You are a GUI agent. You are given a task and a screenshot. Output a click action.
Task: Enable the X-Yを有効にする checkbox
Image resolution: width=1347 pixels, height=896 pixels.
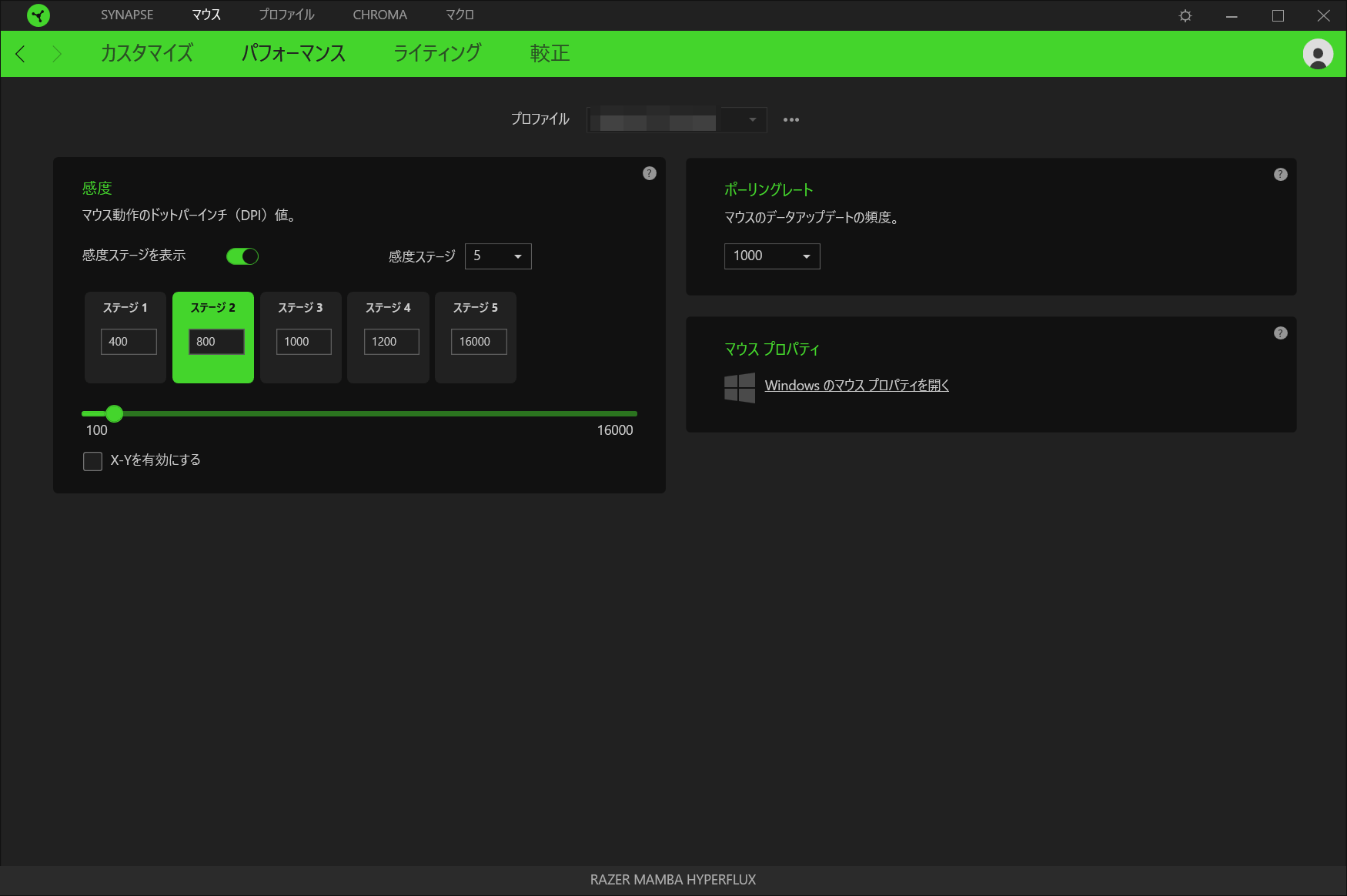point(92,461)
